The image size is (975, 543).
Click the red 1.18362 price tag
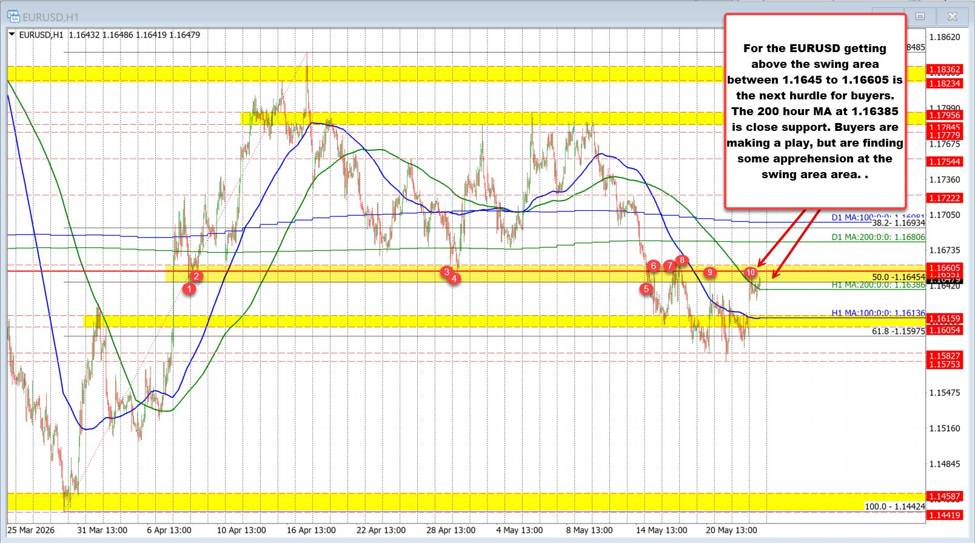[945, 70]
